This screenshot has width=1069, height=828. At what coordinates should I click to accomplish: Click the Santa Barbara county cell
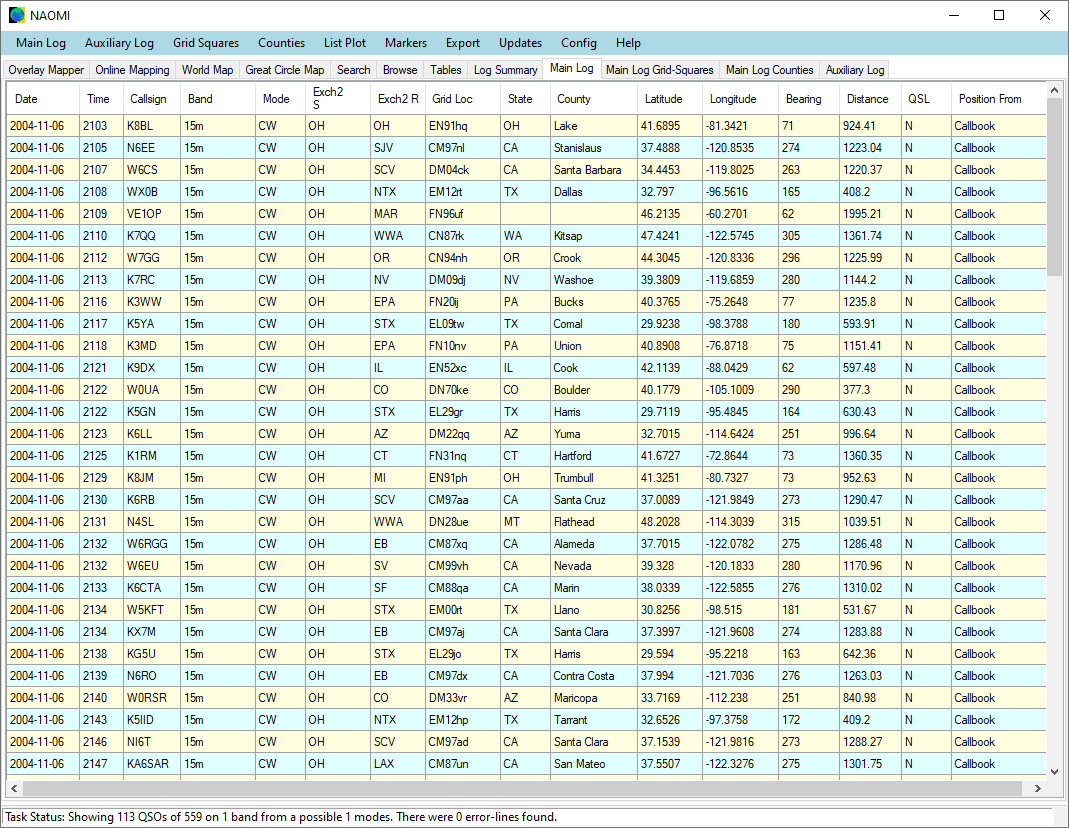click(x=594, y=170)
